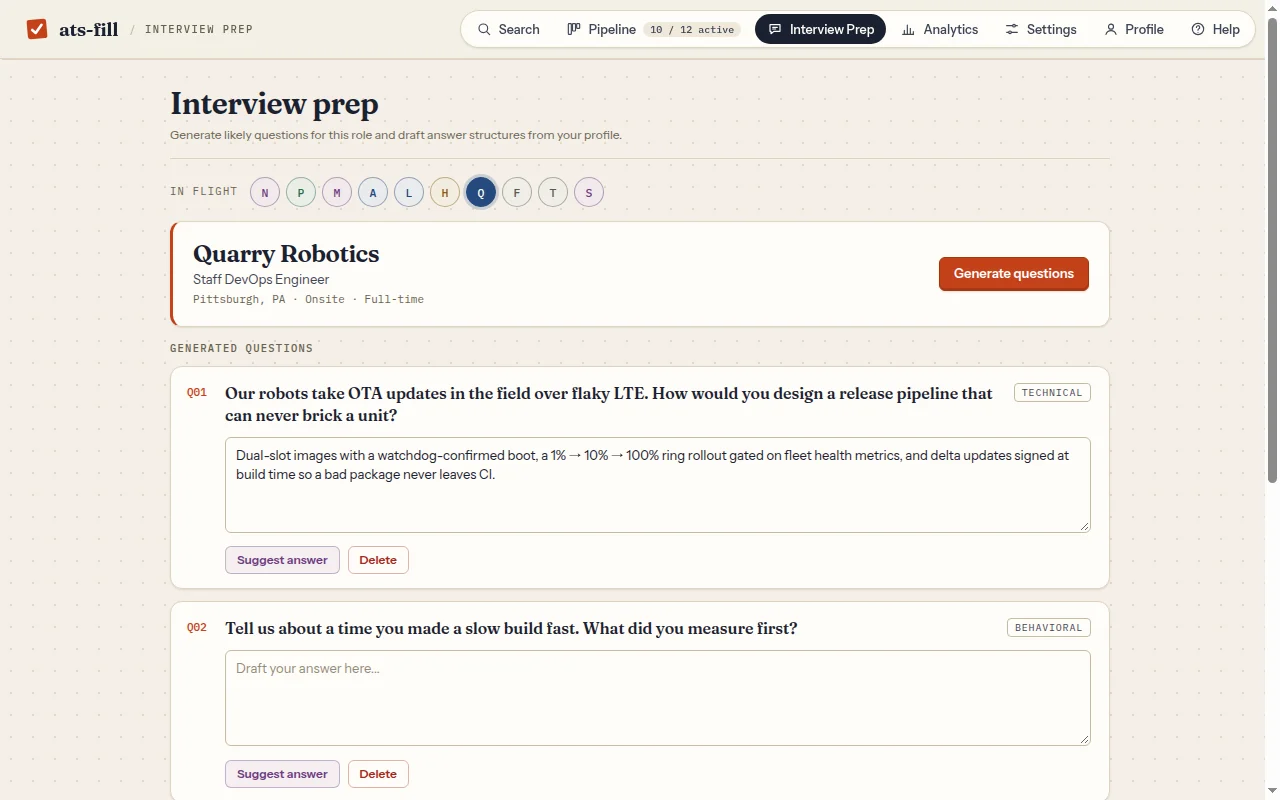Click the 10 / 12 active badge
The height and width of the screenshot is (800, 1280).
tap(692, 29)
